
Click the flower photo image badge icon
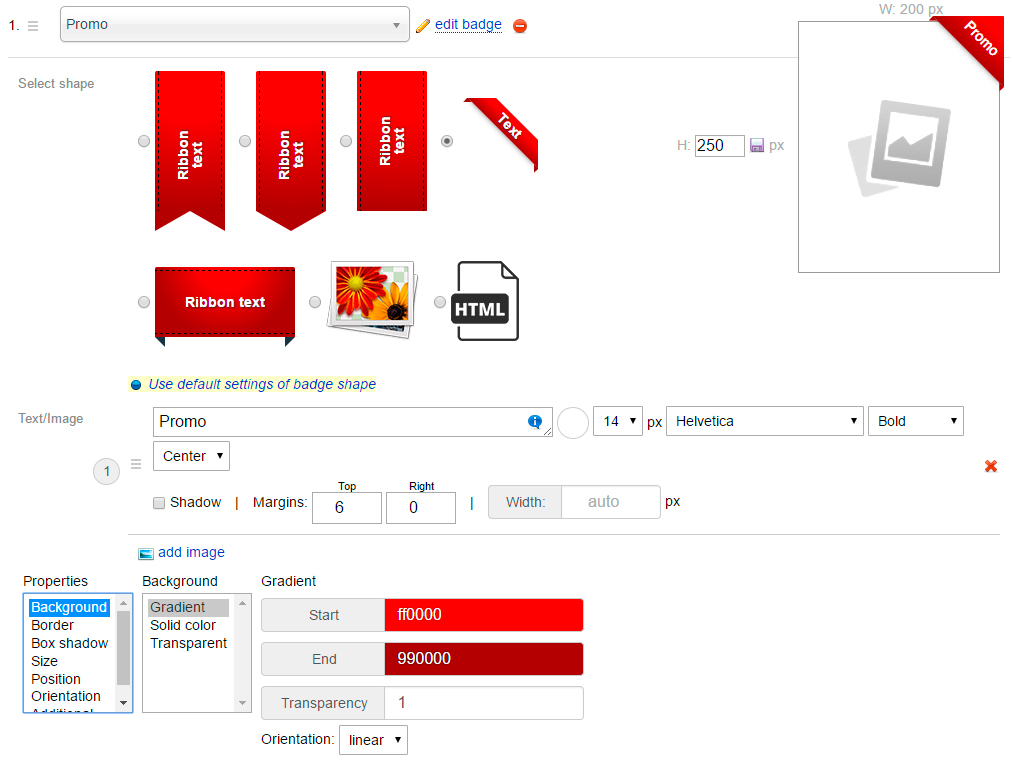372,300
